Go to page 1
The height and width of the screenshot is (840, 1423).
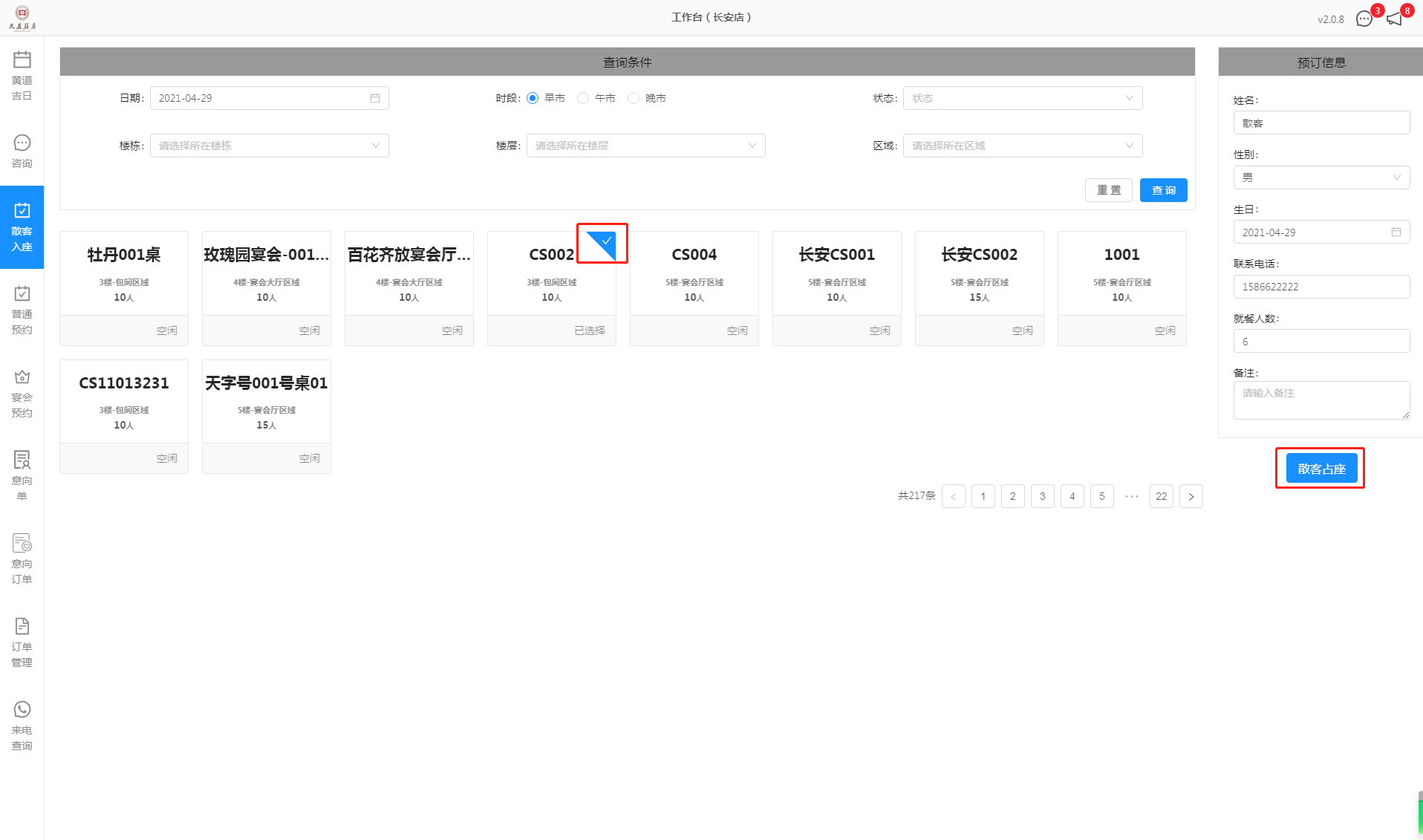click(x=983, y=496)
